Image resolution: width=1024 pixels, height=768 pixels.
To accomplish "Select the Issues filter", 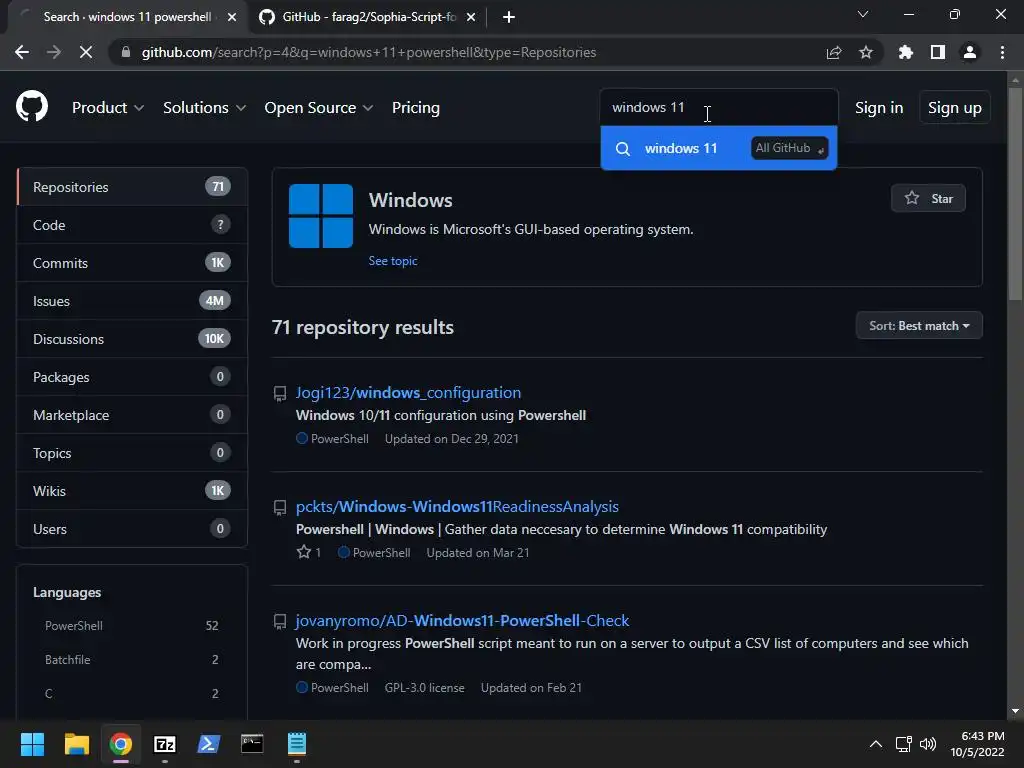I will point(132,301).
